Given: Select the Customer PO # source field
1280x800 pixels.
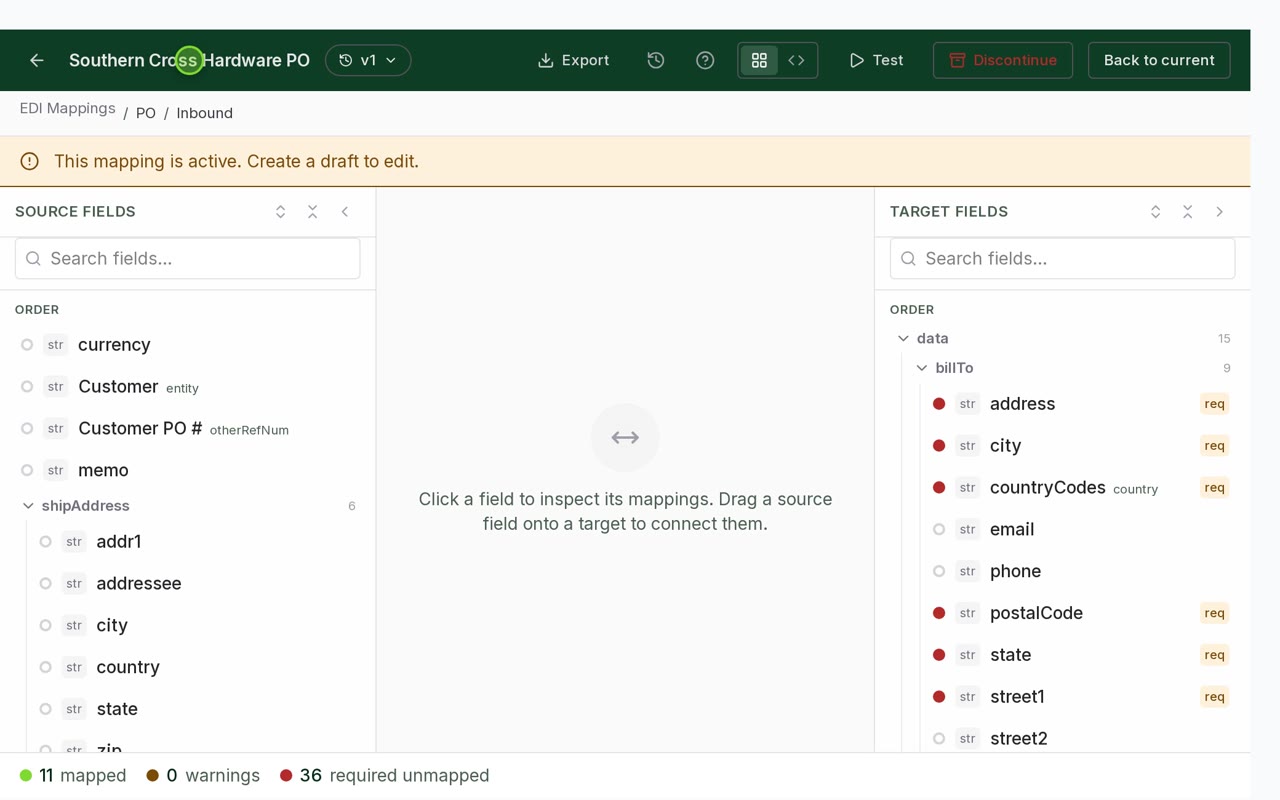Looking at the screenshot, I should pos(188,429).
